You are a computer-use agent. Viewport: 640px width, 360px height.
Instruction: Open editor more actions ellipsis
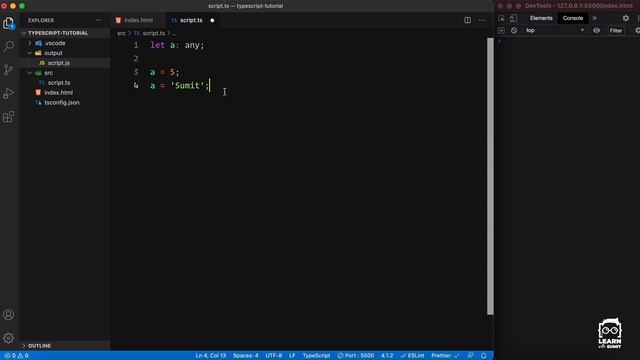tap(482, 20)
